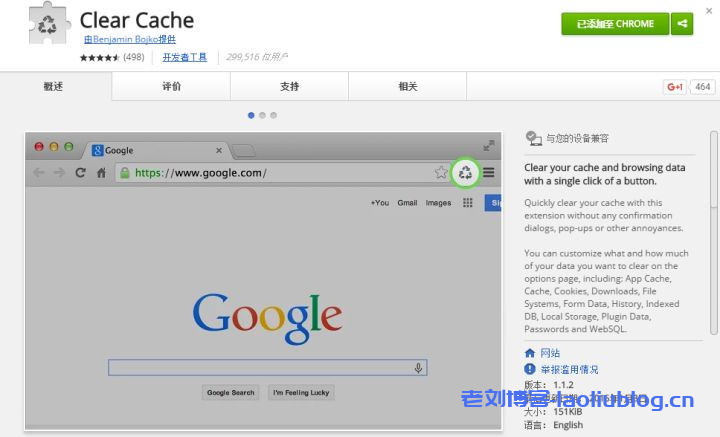Click the fullscreen arrows icon in the preview
Screen dimensions: 720x437
(489, 146)
